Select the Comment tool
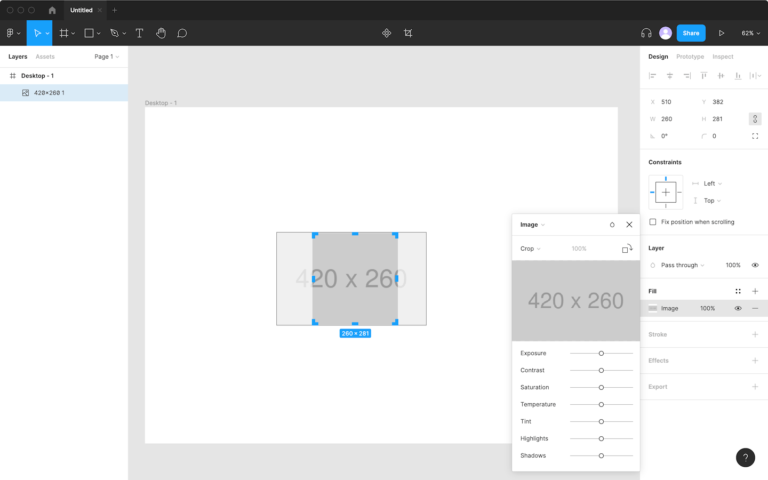 click(x=182, y=33)
